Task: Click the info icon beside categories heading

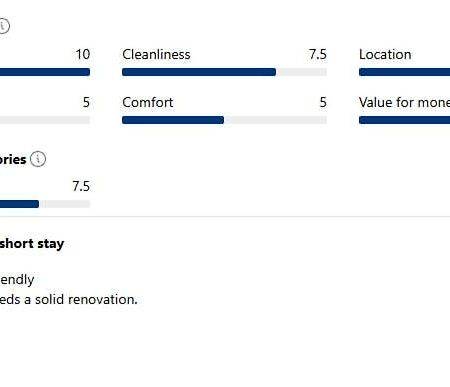Action: [38, 159]
